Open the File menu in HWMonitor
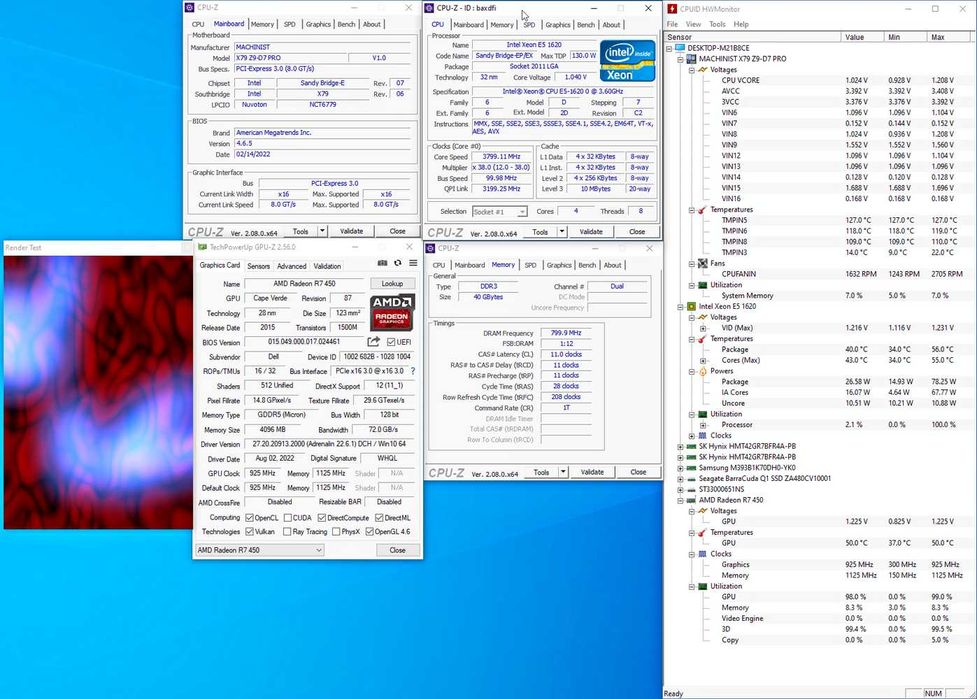977x699 pixels. (672, 24)
